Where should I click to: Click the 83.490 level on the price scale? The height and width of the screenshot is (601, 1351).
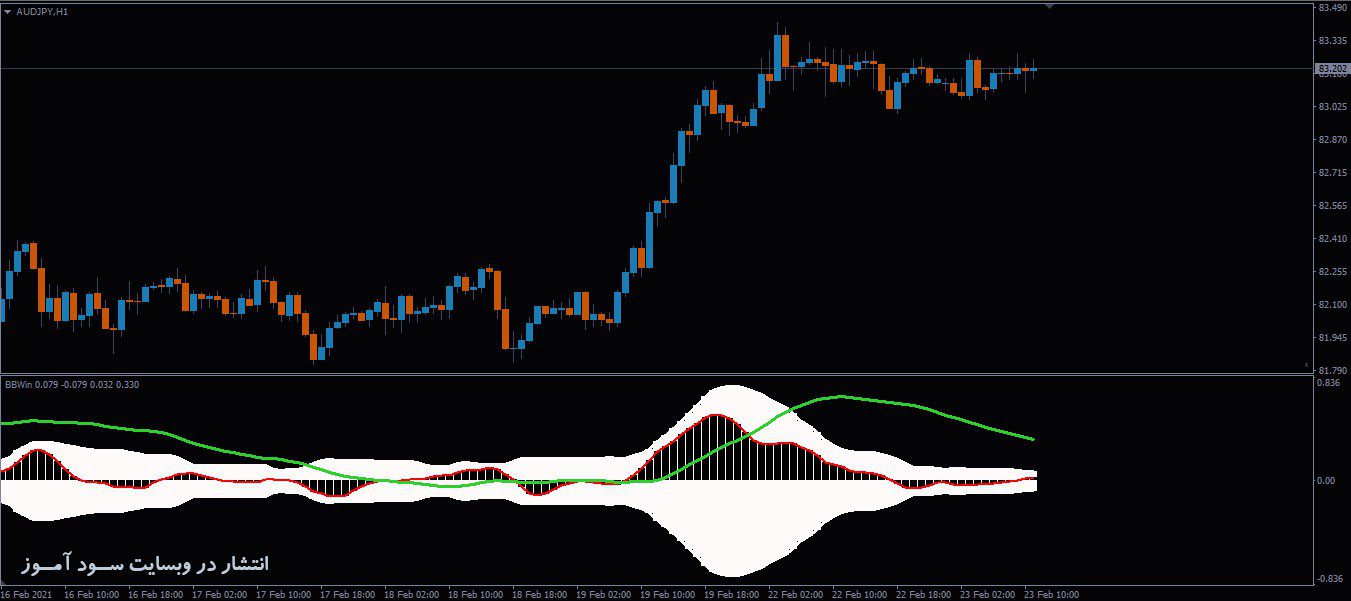(x=1331, y=8)
